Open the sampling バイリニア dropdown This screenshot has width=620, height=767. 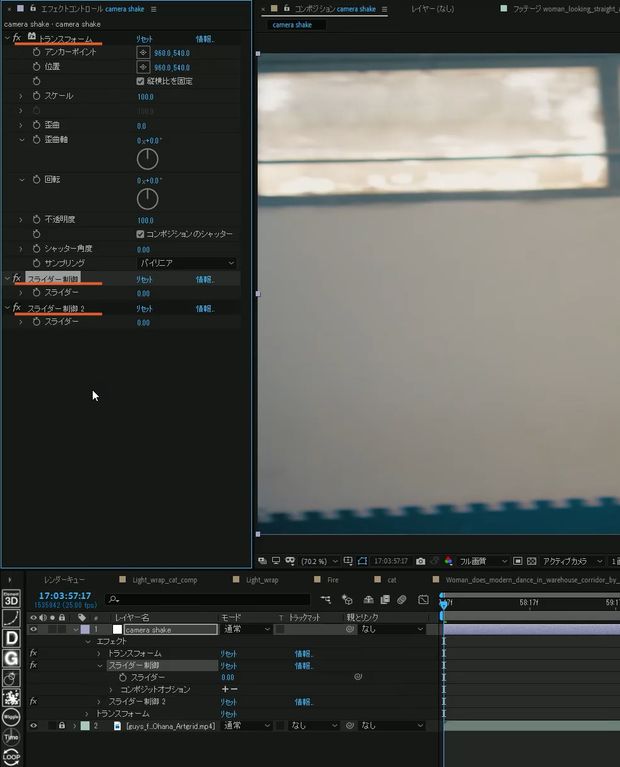[186, 263]
